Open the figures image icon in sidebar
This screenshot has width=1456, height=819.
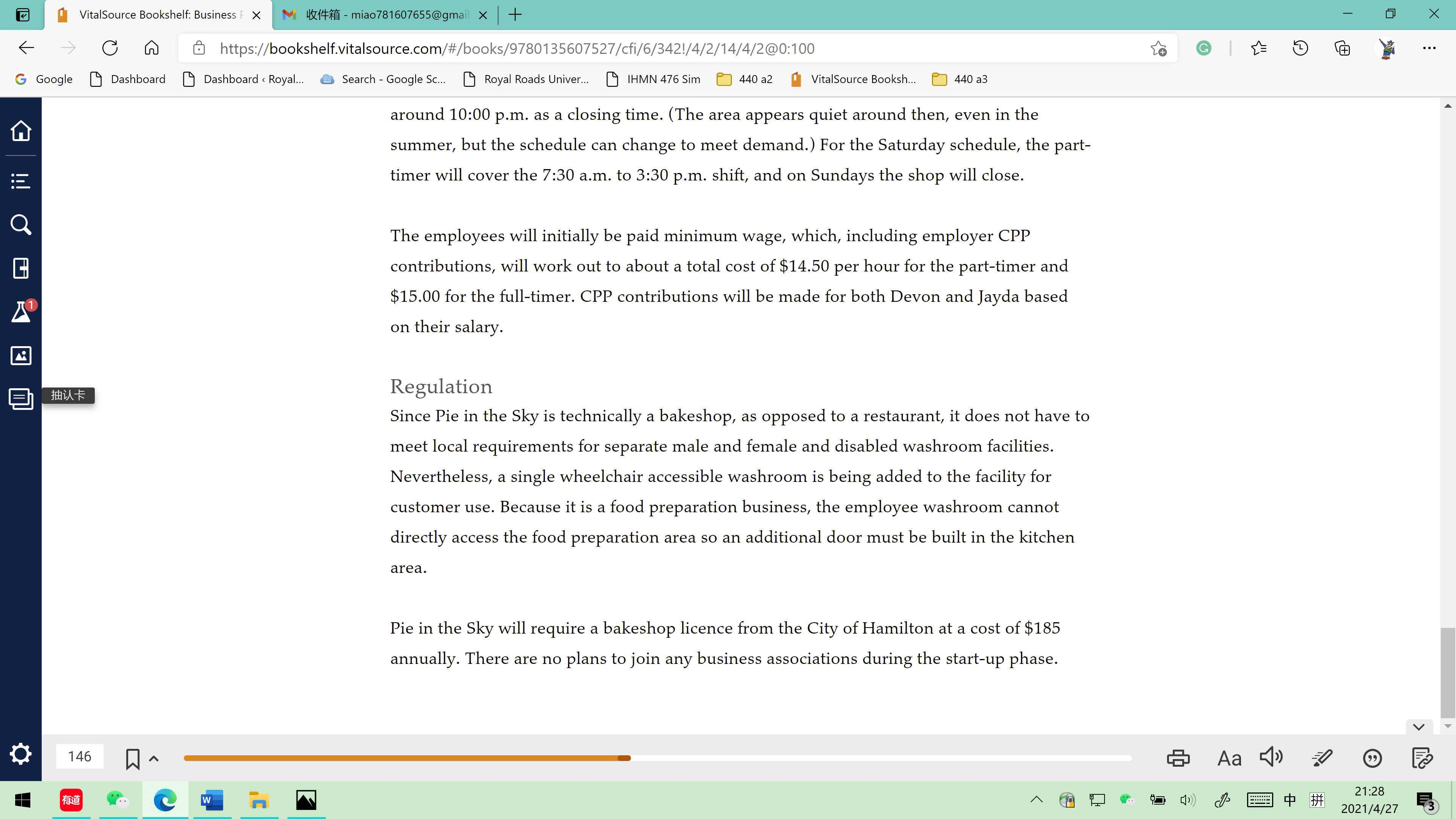(x=21, y=356)
